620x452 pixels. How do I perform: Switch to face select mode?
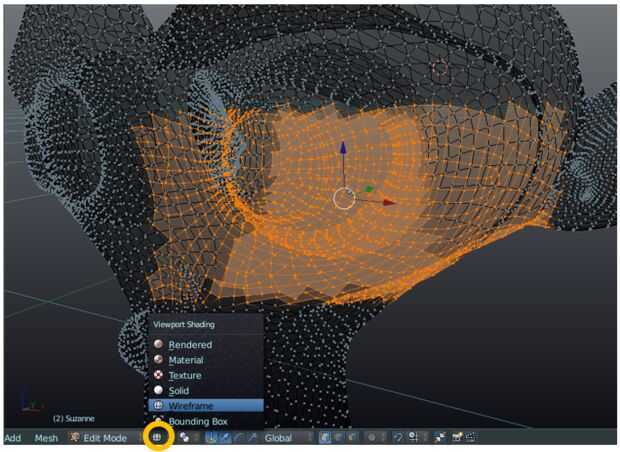tap(353, 437)
